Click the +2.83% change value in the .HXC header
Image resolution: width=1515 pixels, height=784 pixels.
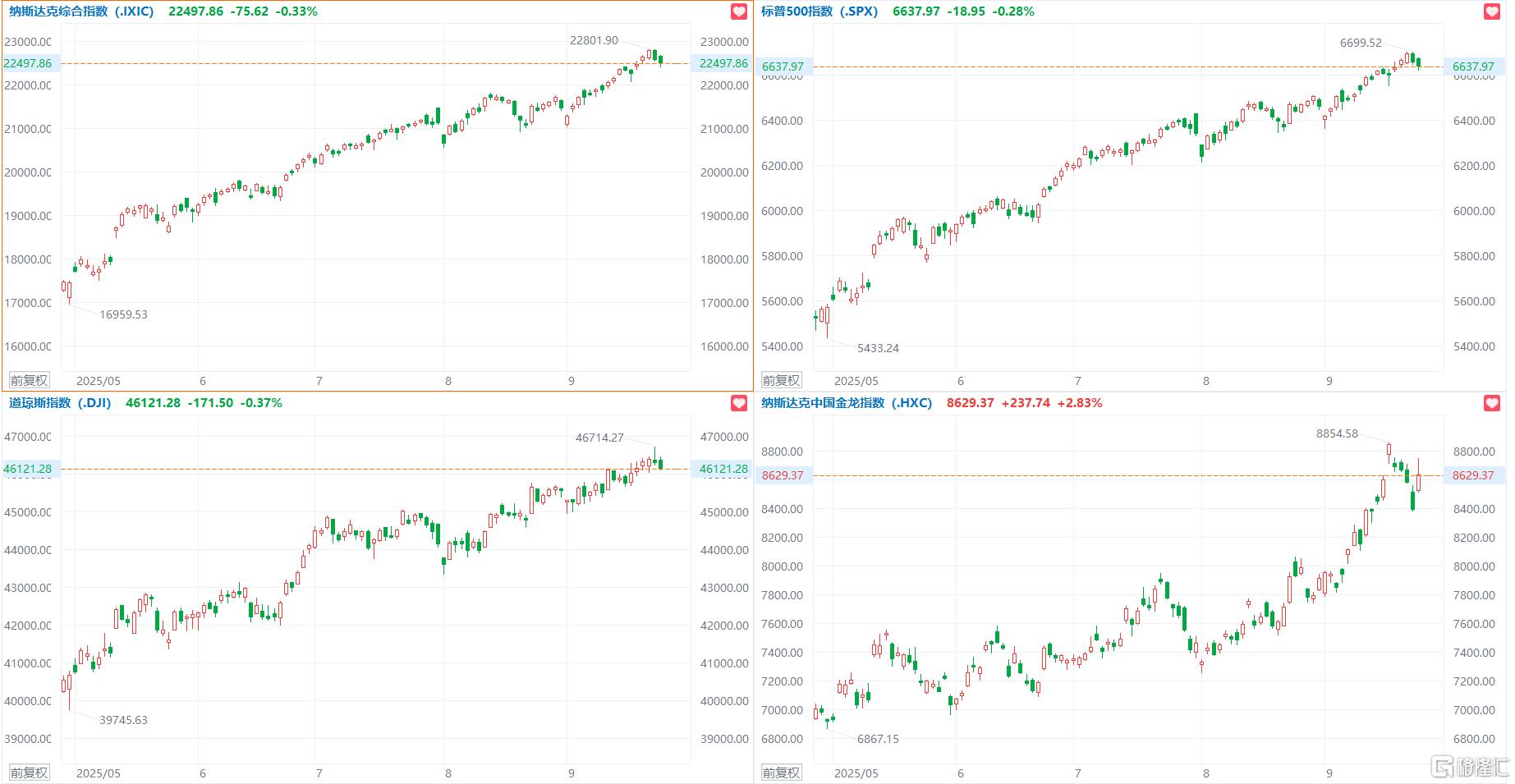[x=1080, y=403]
